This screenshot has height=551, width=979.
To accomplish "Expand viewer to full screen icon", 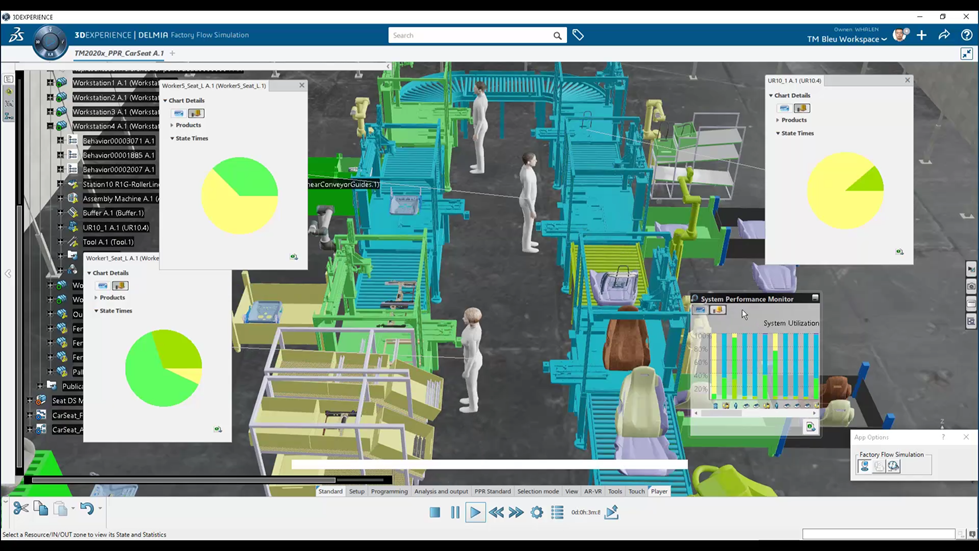I will [x=967, y=54].
